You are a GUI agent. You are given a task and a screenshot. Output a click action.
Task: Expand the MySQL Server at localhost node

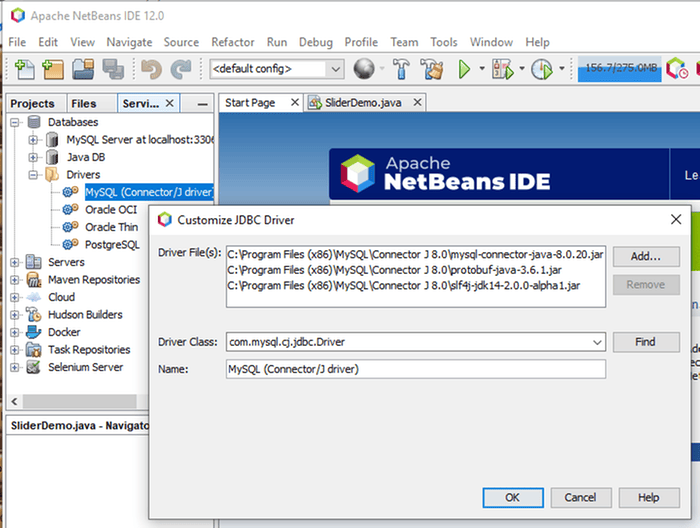(x=33, y=140)
